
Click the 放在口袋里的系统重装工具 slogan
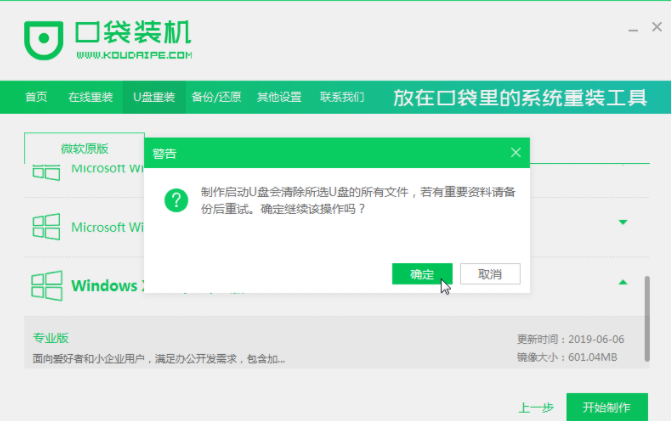[x=520, y=98]
